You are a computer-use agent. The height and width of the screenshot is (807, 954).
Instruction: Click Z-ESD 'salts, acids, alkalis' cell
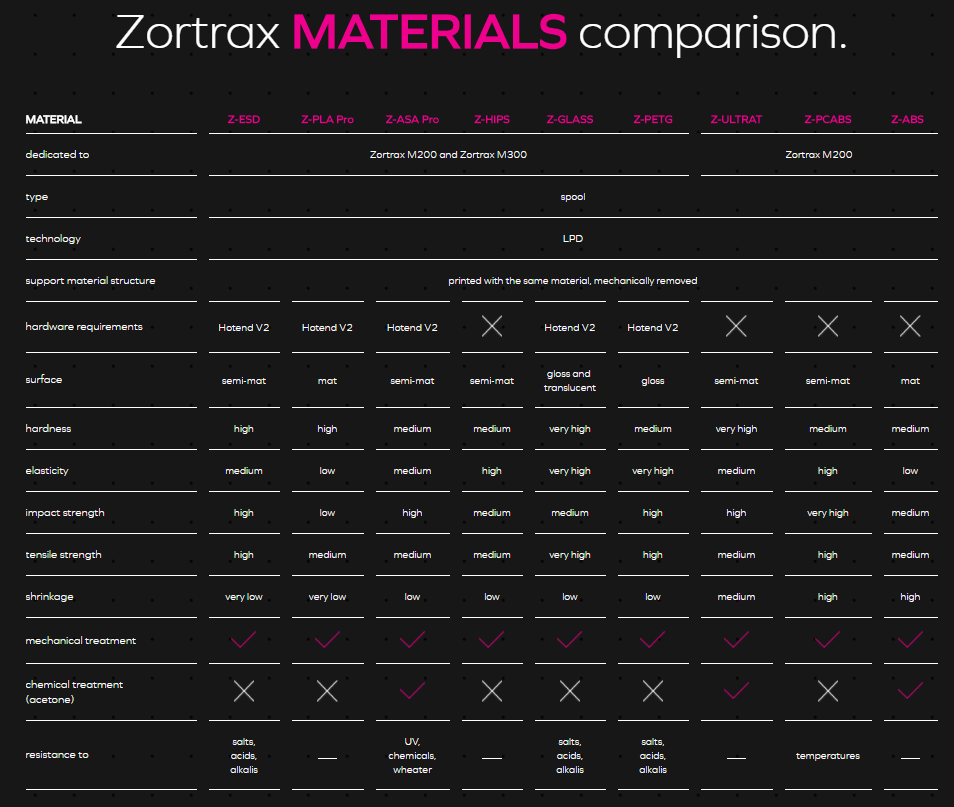tap(243, 756)
